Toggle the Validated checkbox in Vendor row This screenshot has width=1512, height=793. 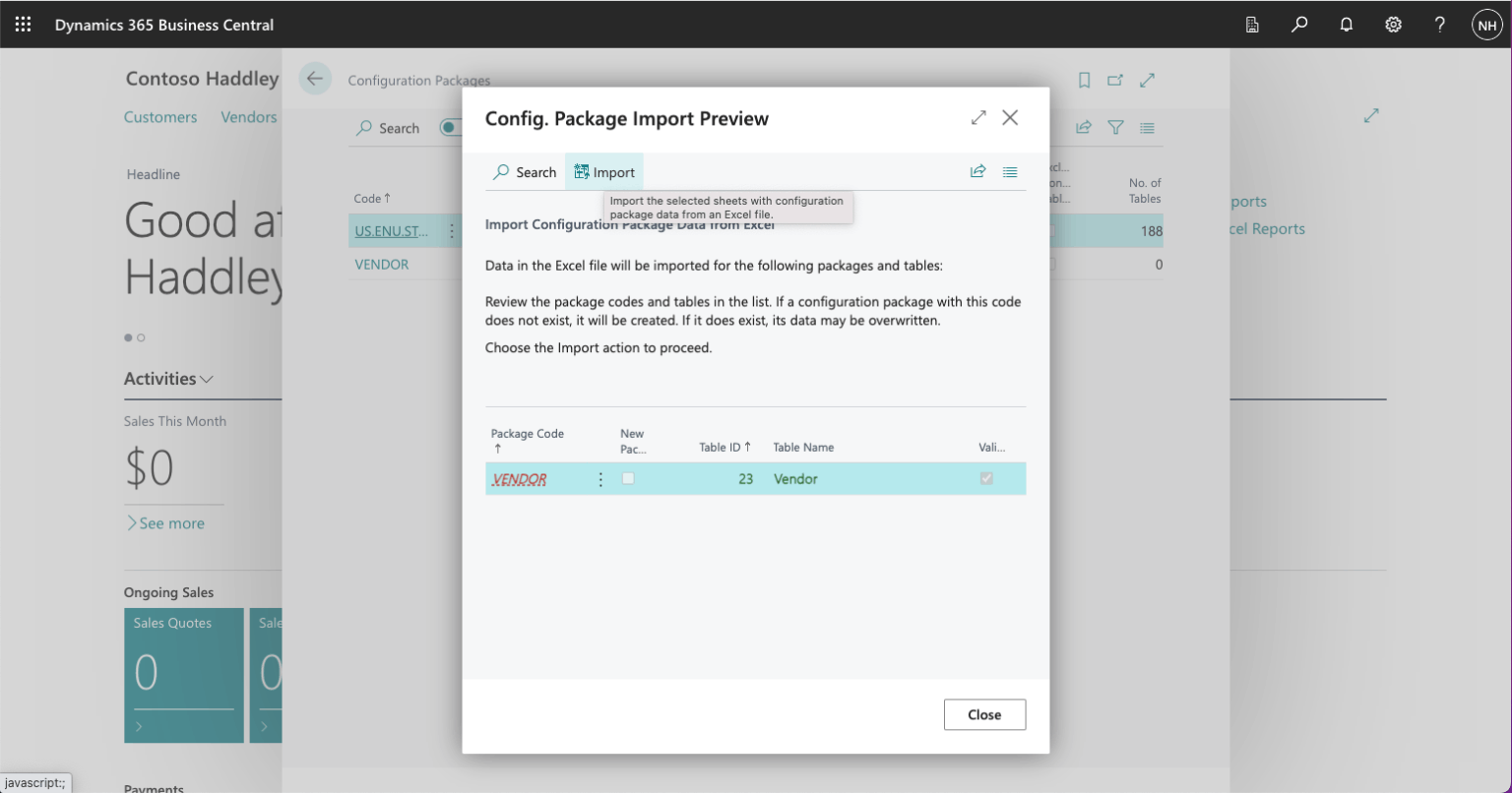(x=986, y=478)
